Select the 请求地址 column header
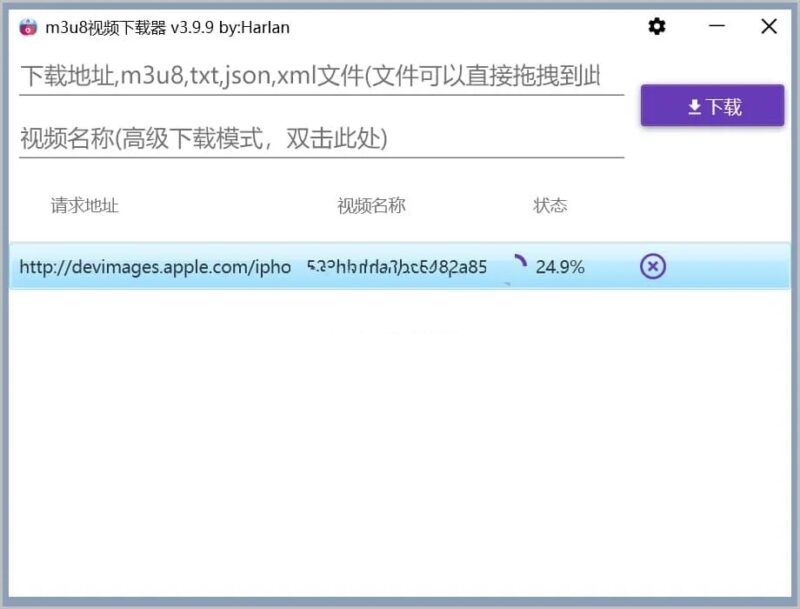Image resolution: width=800 pixels, height=609 pixels. click(81, 206)
